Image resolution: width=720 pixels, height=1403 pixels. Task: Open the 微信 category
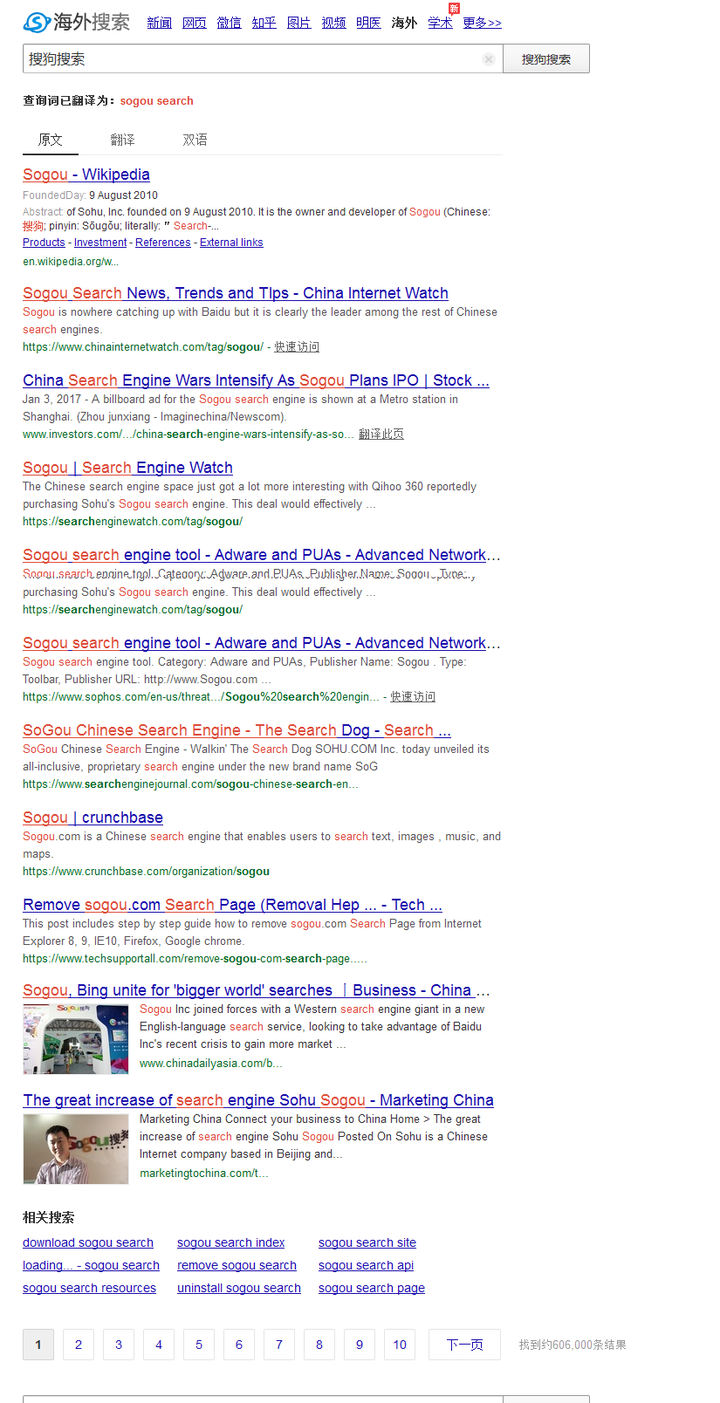pyautogui.click(x=229, y=23)
